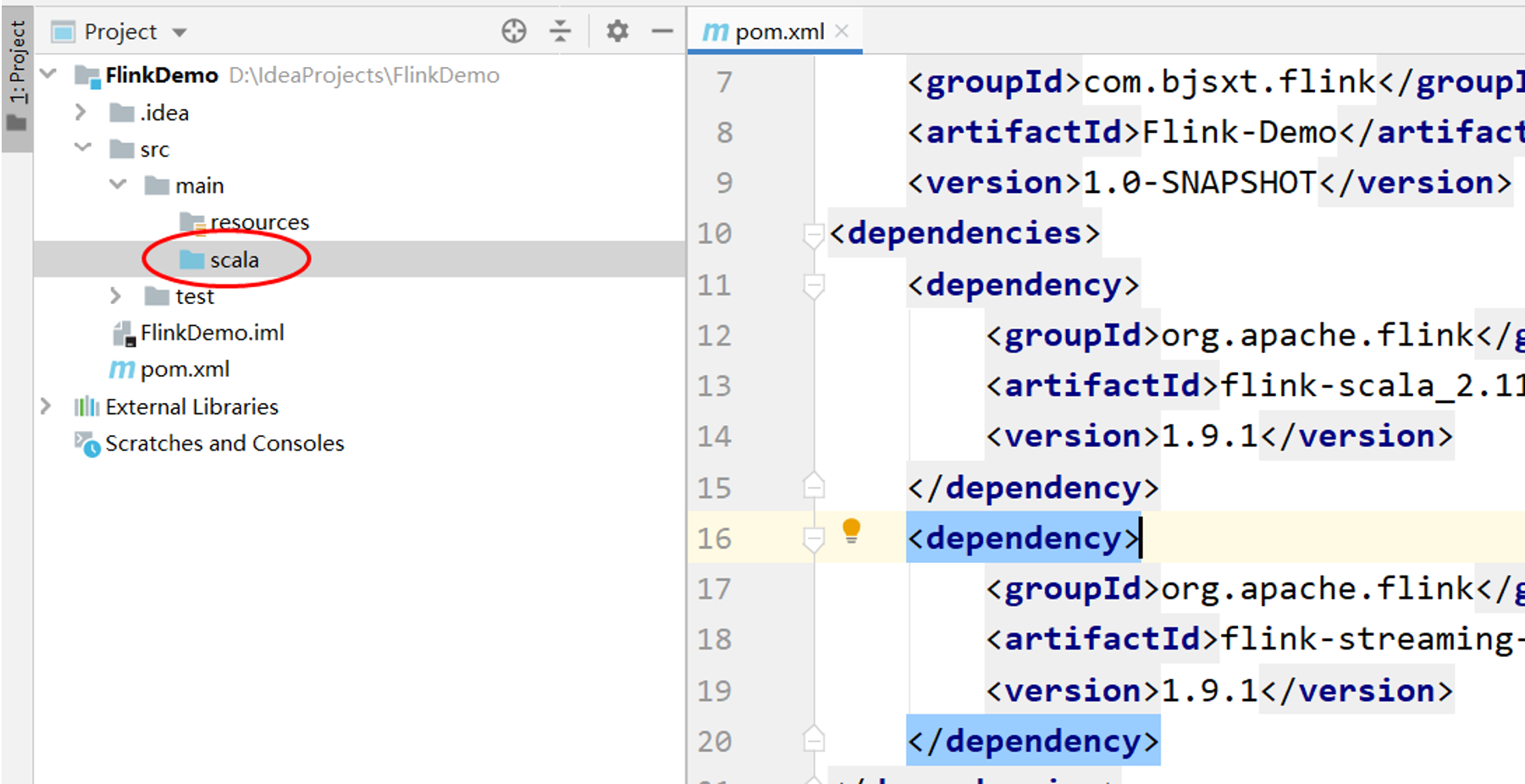
Task: Fold the dependency block at line 16
Action: (813, 538)
